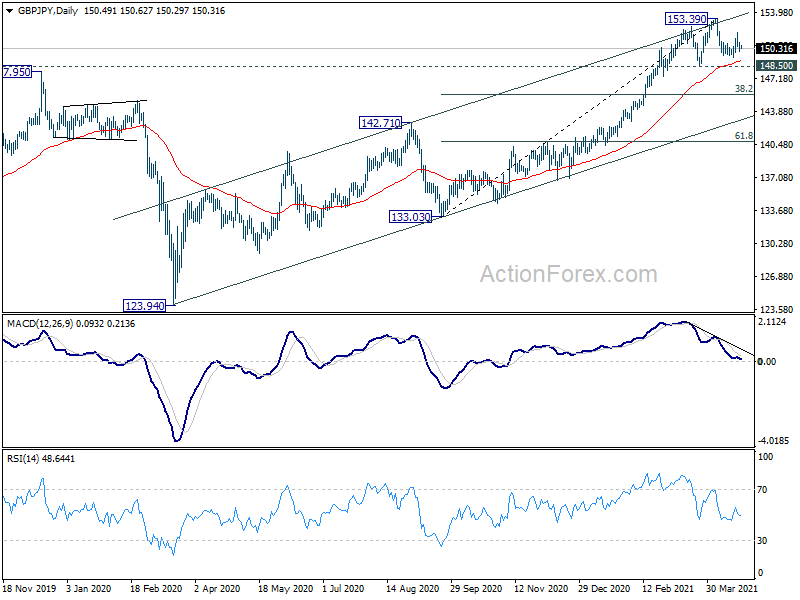Viewport: 800px width, 600px height.
Task: Click the 29 Sep 2020 date label
Action: tap(476, 588)
